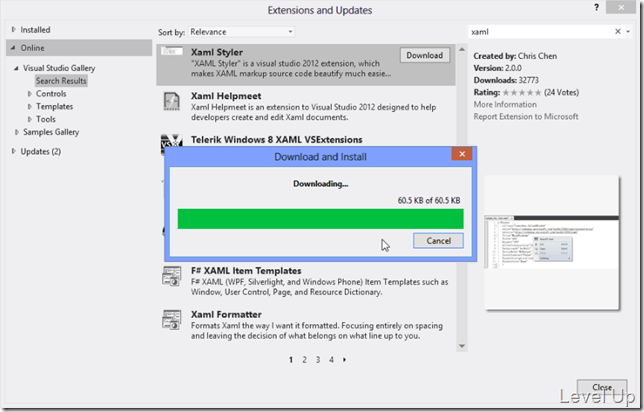The width and height of the screenshot is (644, 412).
Task: Click the results list scrollbar up arrow
Action: [x=462, y=49]
